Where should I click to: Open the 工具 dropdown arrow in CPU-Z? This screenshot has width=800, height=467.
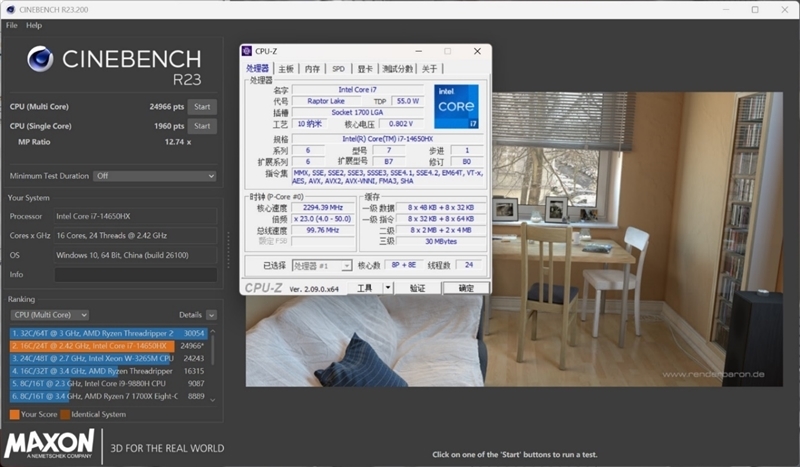coord(388,288)
